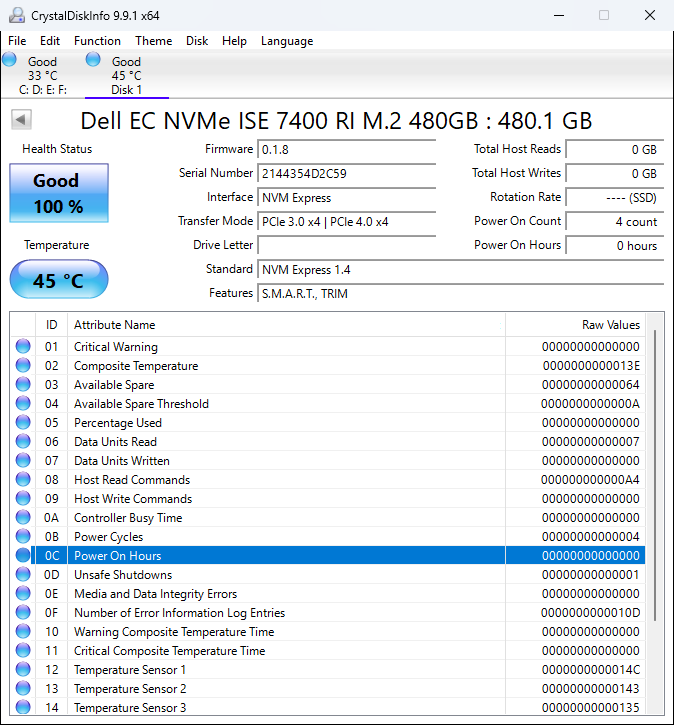Click the status orb in the Data Units Written row

[23, 460]
